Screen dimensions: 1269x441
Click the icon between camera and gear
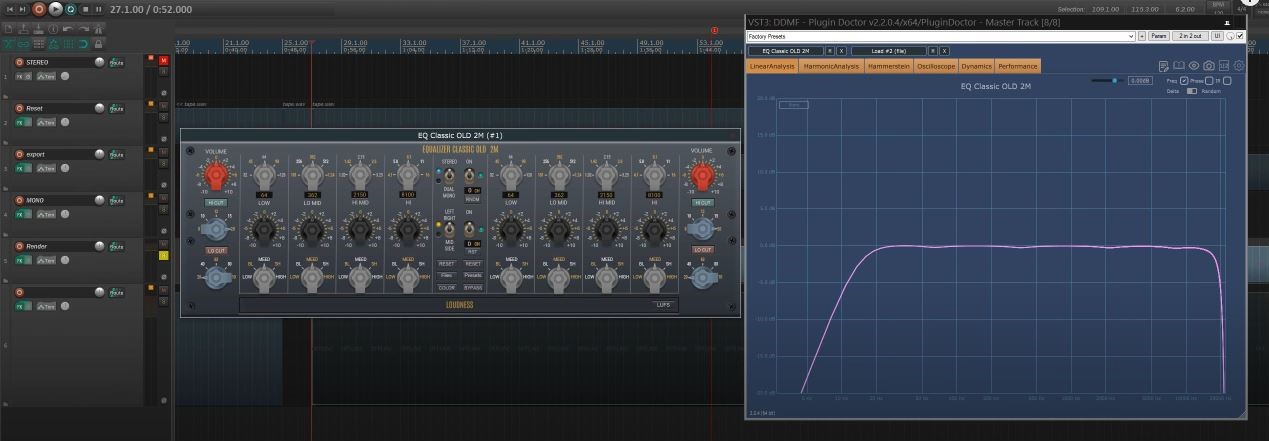coord(1224,66)
